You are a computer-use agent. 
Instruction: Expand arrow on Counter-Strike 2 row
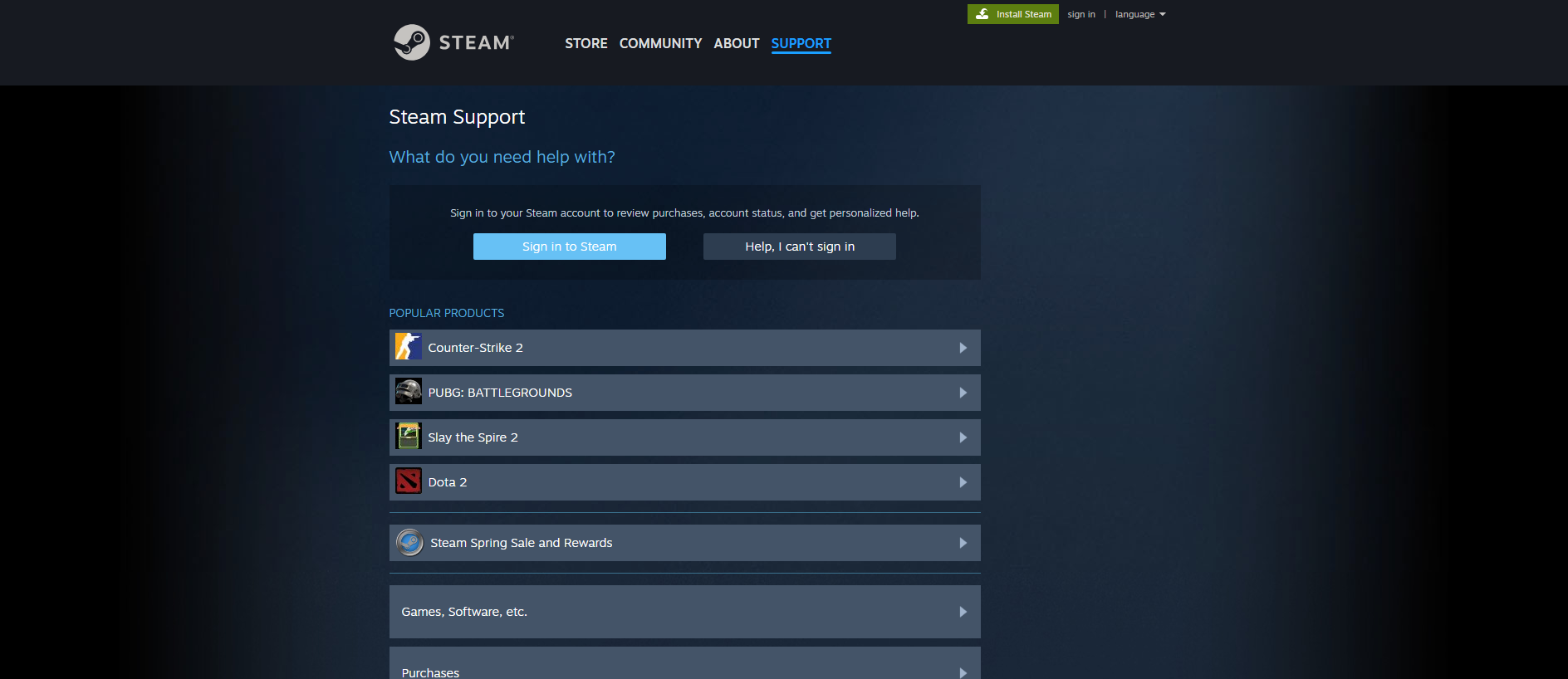(x=963, y=348)
